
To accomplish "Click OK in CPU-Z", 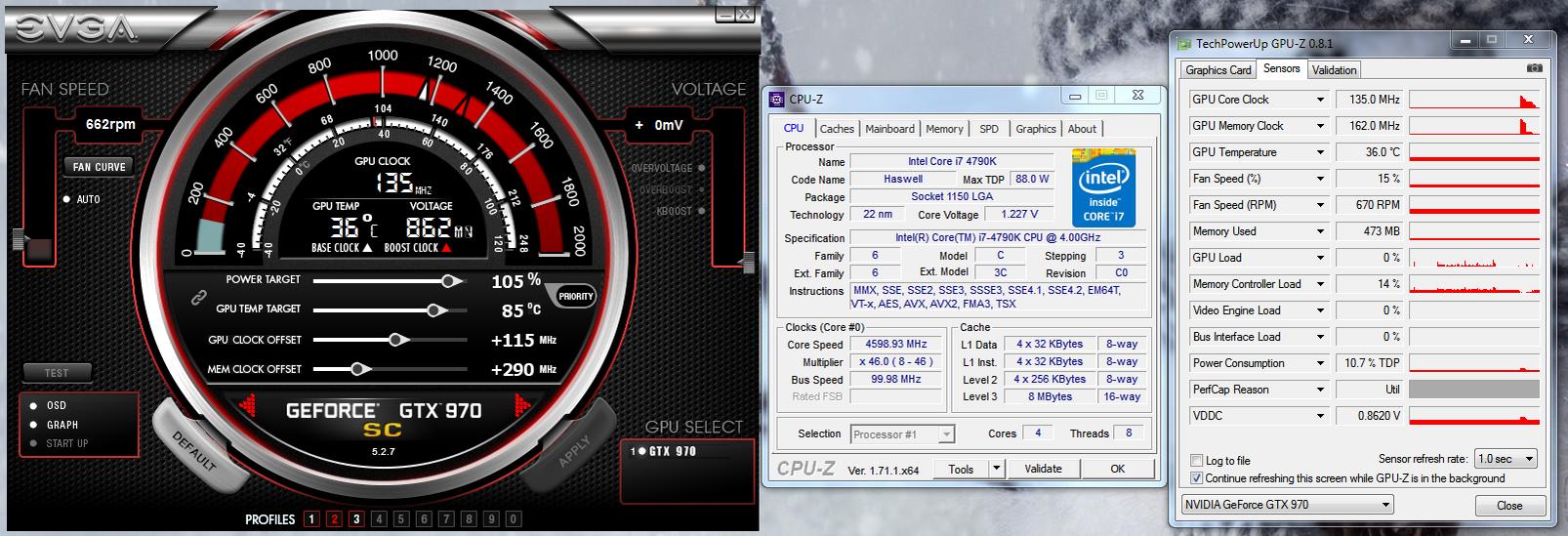I will (1118, 469).
